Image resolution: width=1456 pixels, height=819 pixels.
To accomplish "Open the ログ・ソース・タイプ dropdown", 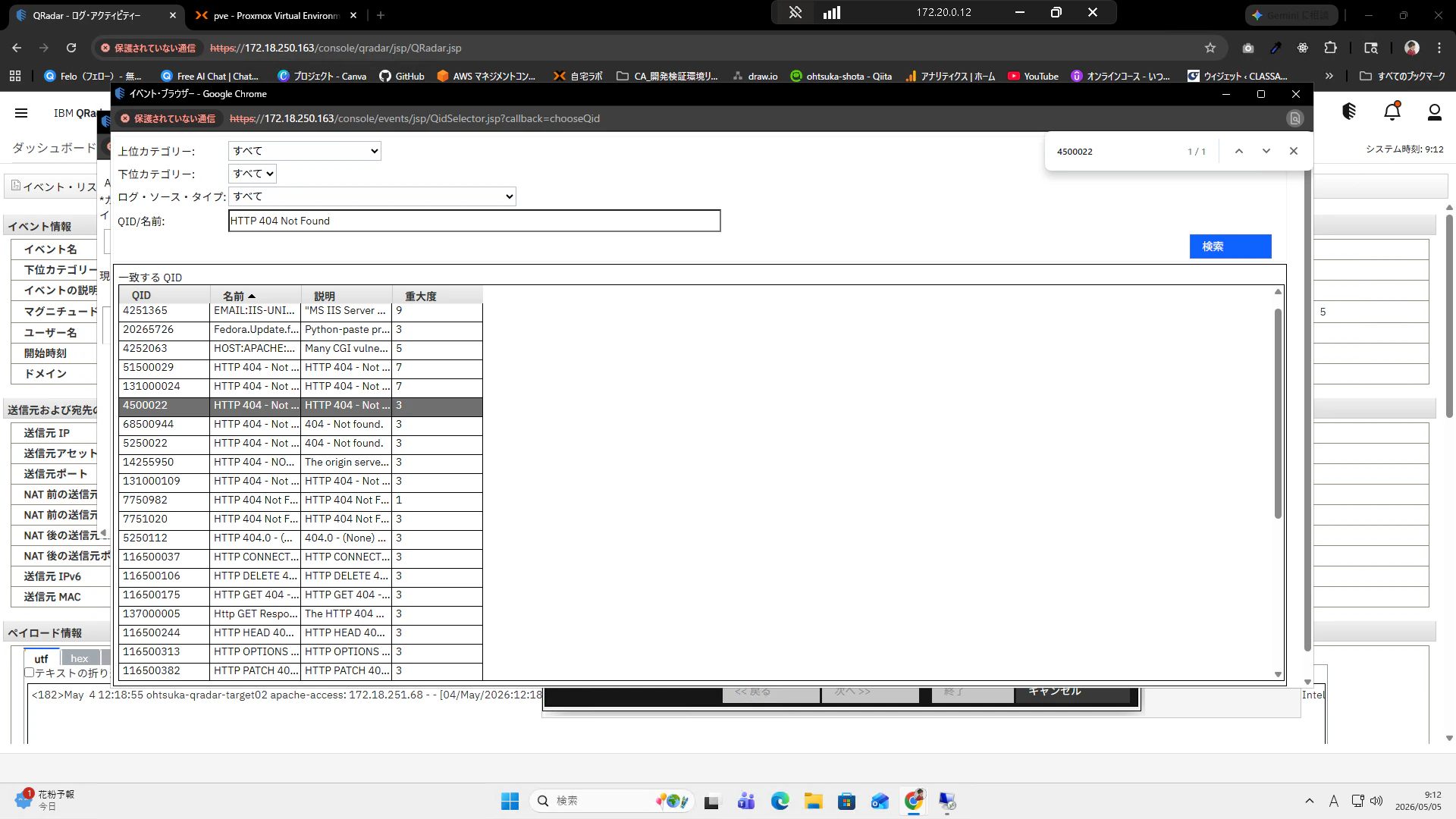I will [x=372, y=196].
